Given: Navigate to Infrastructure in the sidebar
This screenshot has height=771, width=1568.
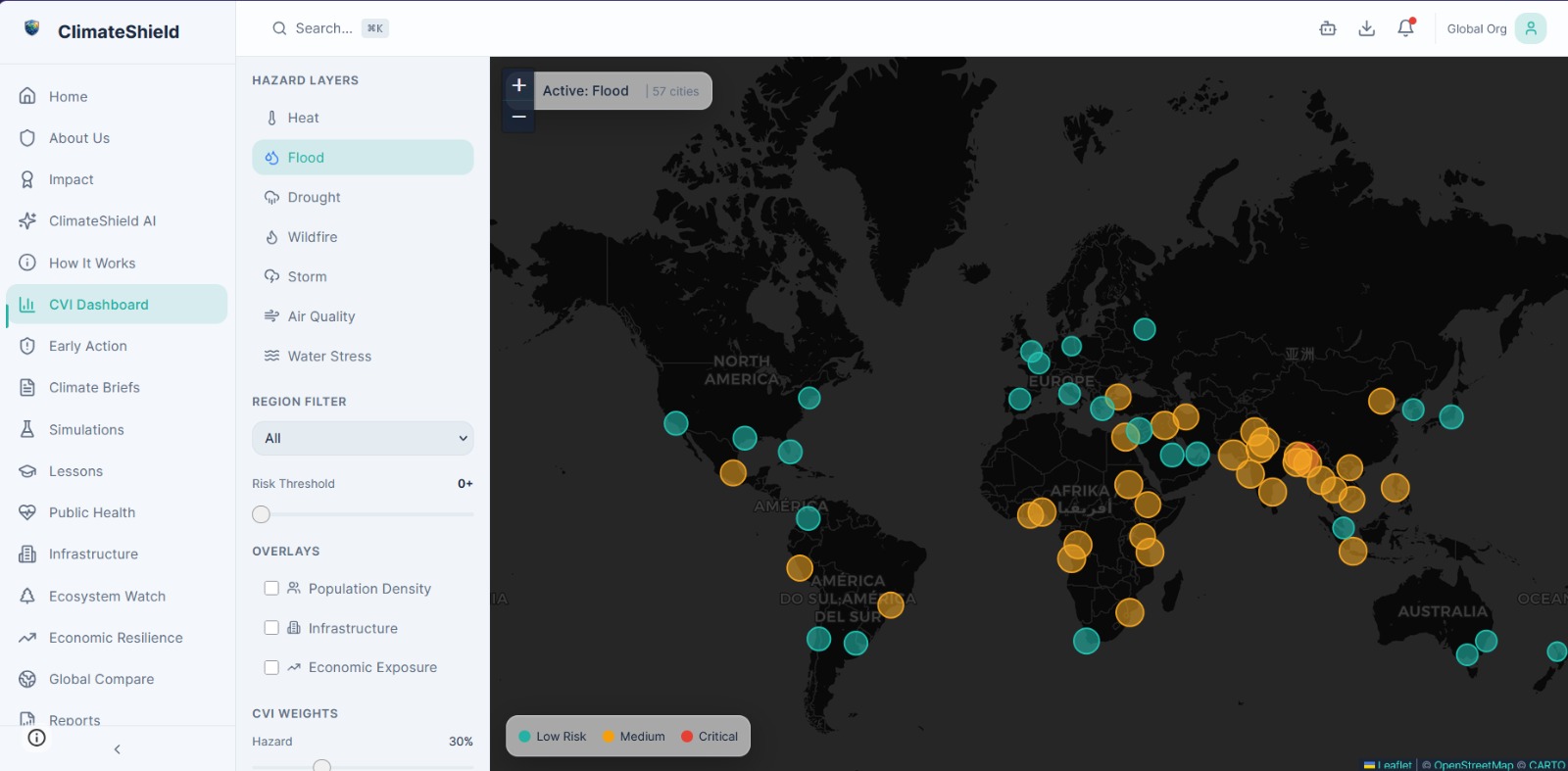Looking at the screenshot, I should (x=117, y=554).
